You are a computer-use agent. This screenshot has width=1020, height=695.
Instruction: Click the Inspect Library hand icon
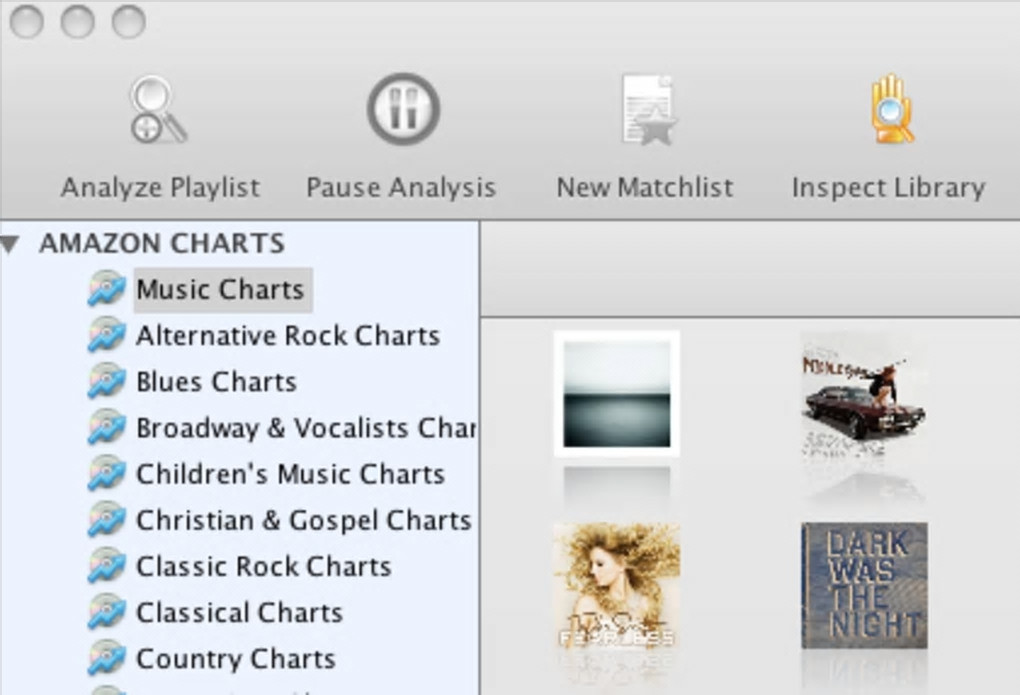coord(892,109)
